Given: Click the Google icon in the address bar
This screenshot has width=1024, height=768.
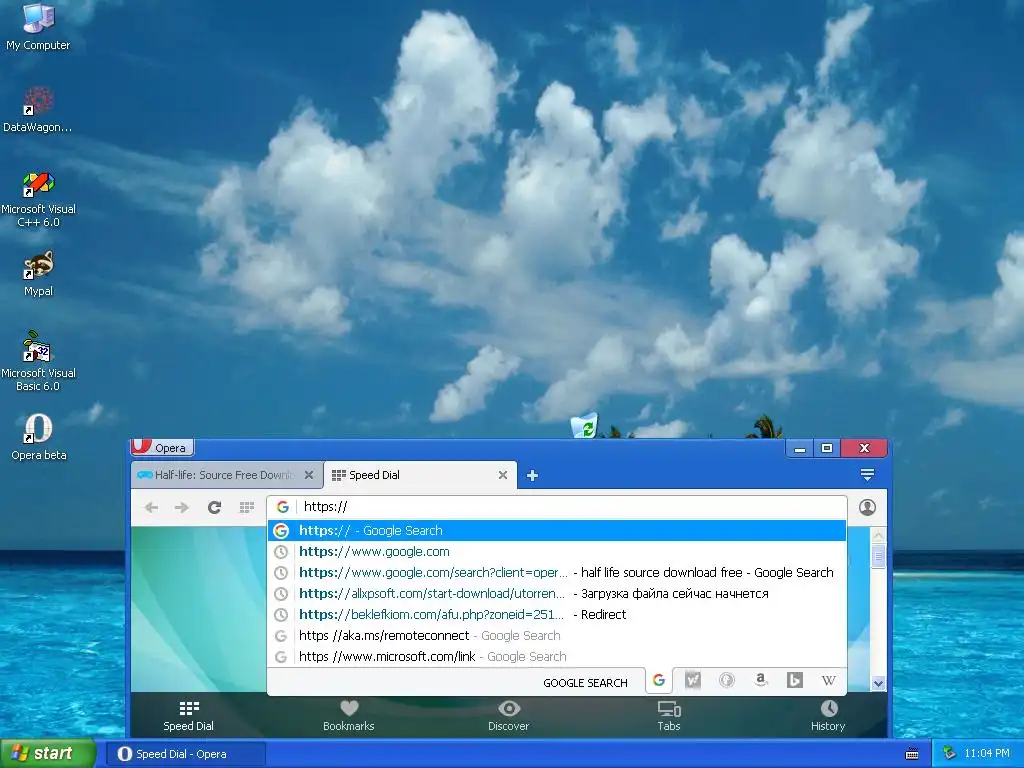Looking at the screenshot, I should pos(283,507).
